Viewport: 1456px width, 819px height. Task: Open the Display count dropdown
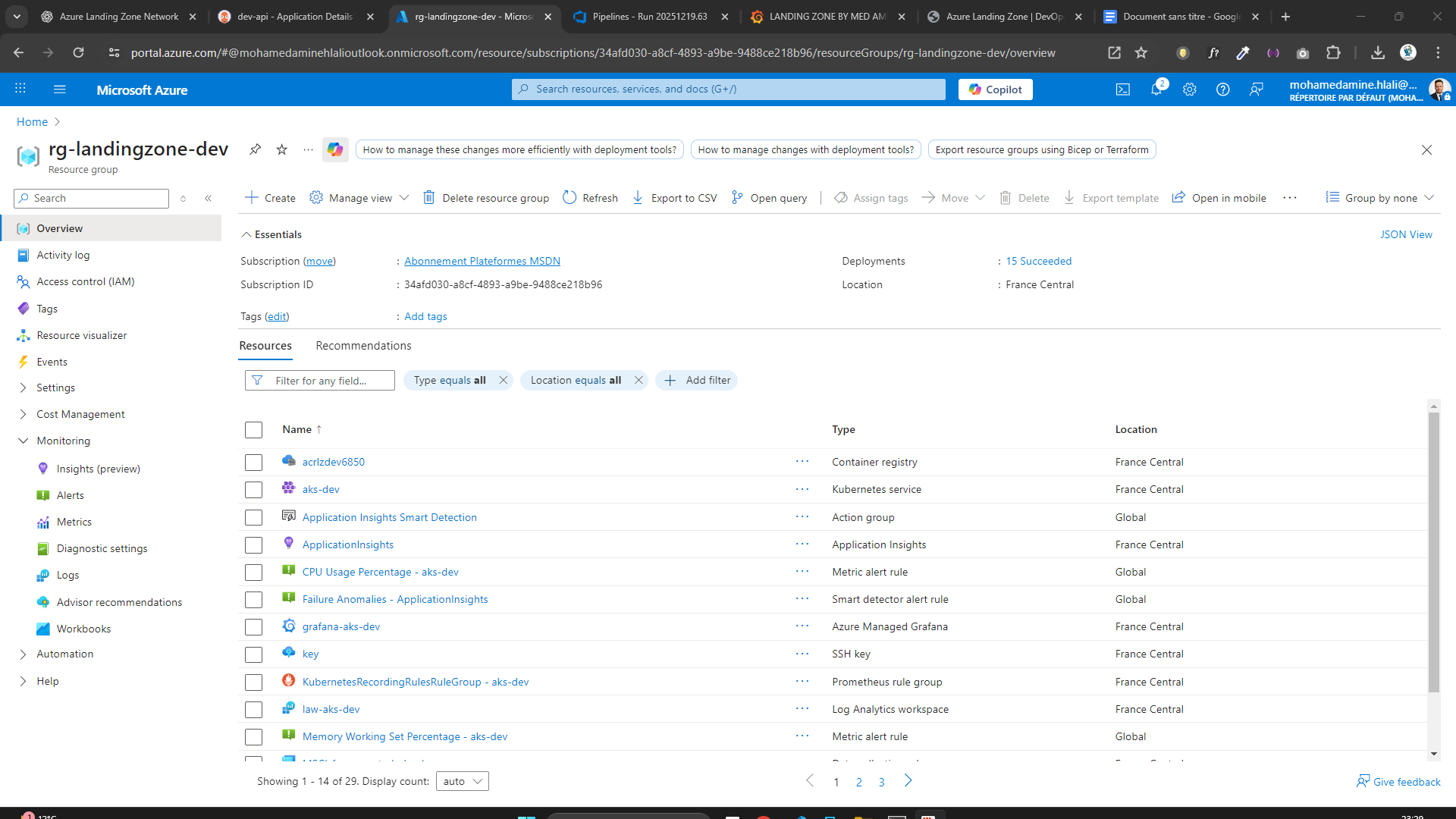[462, 780]
